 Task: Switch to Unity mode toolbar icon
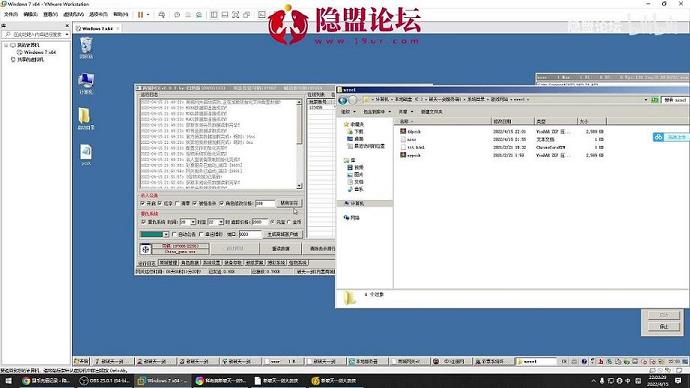[x=246, y=15]
